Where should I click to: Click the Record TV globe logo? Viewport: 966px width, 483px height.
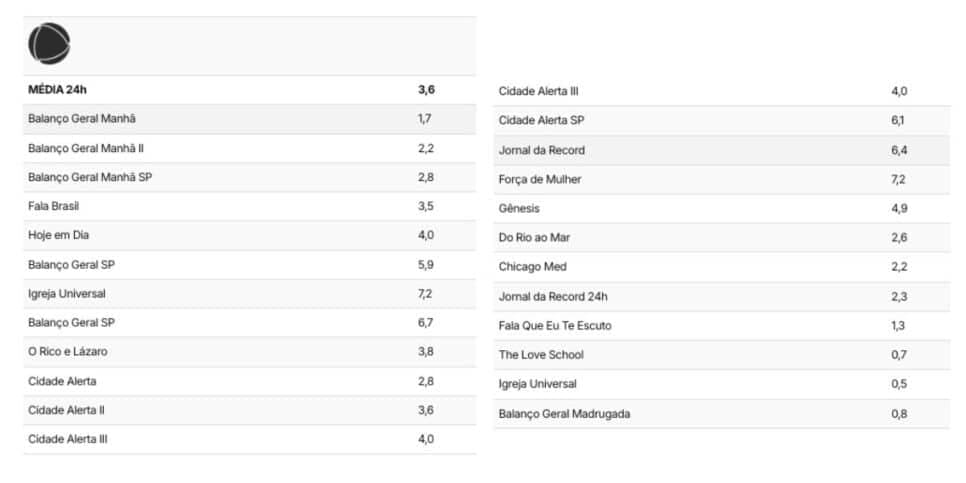(x=49, y=44)
